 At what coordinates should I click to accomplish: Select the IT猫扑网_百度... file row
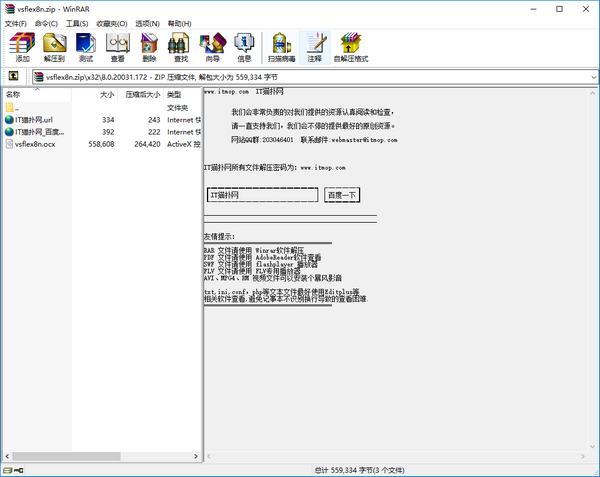tap(102, 132)
